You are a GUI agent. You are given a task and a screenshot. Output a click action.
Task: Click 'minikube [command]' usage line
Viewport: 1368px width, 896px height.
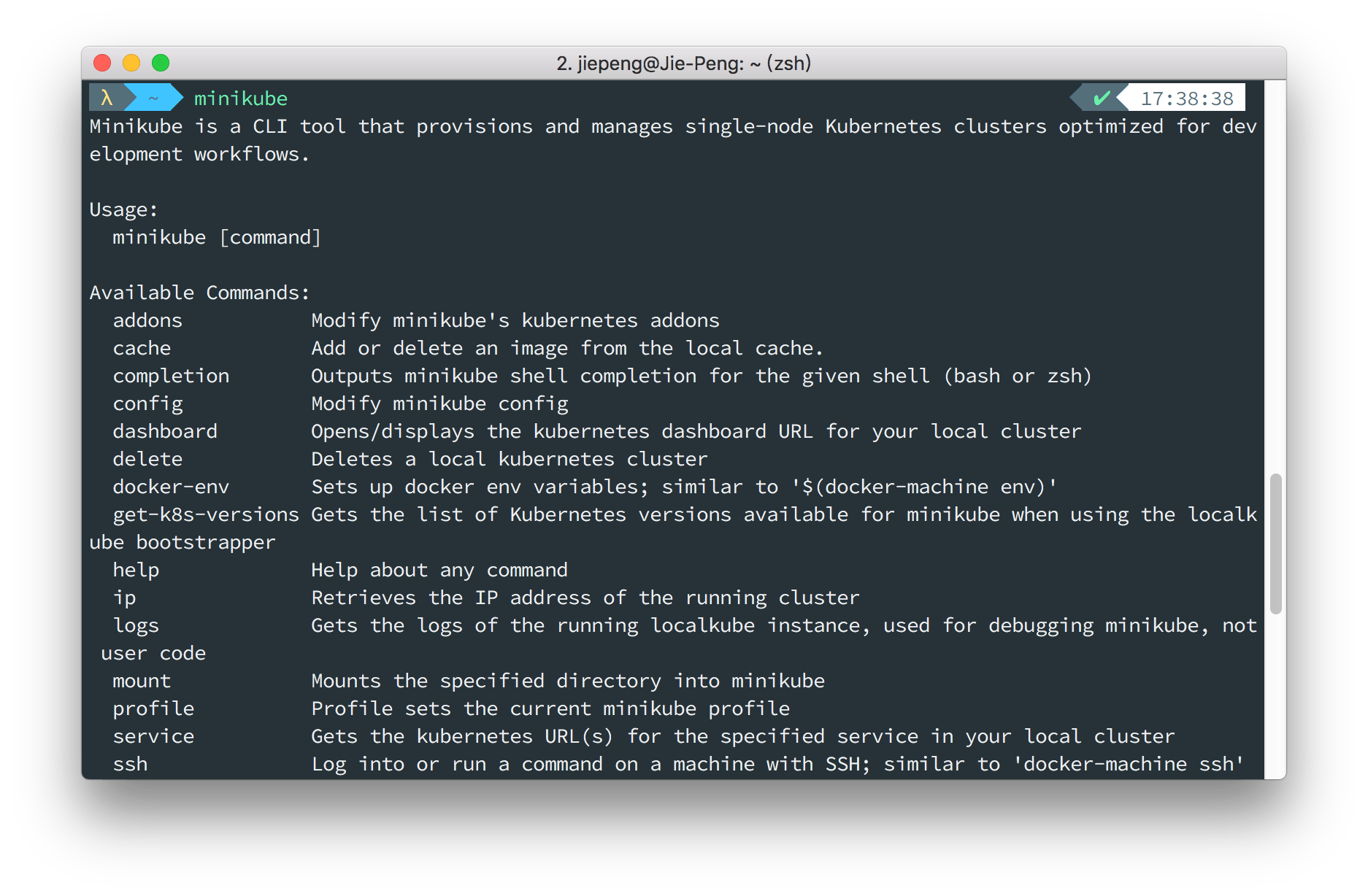click(217, 238)
